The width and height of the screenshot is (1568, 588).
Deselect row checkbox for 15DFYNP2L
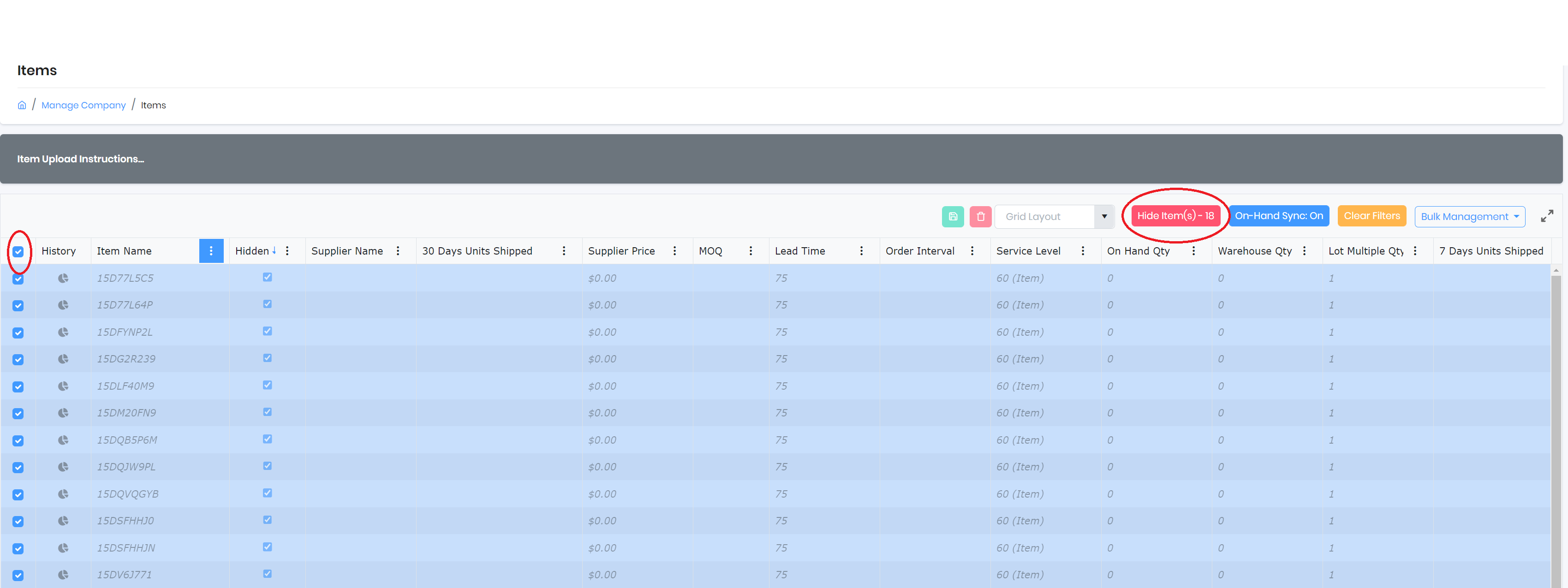18,333
